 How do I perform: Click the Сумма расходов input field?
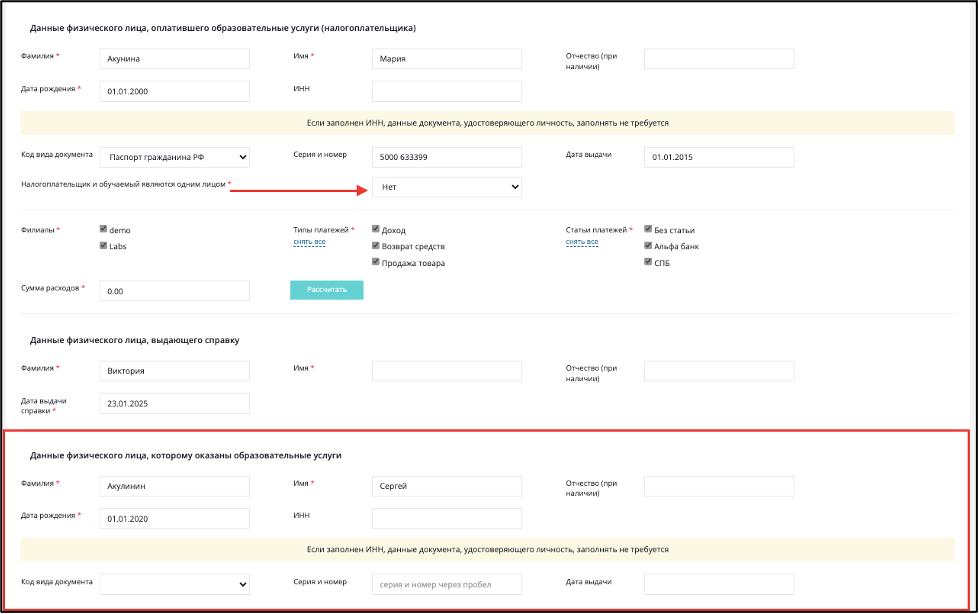pyautogui.click(x=175, y=291)
